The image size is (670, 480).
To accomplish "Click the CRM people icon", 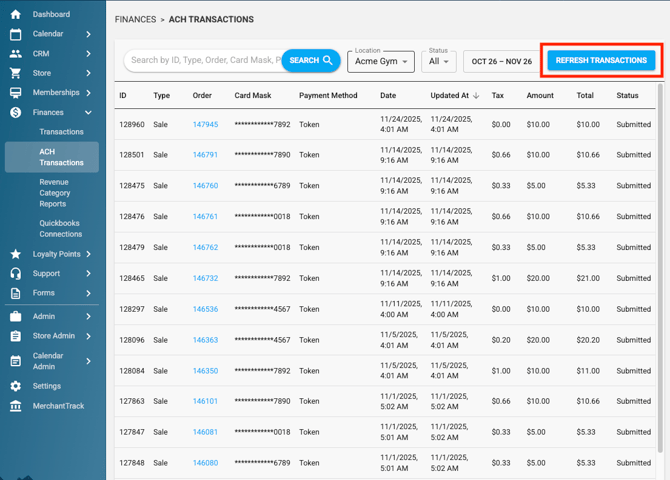I will pos(15,54).
